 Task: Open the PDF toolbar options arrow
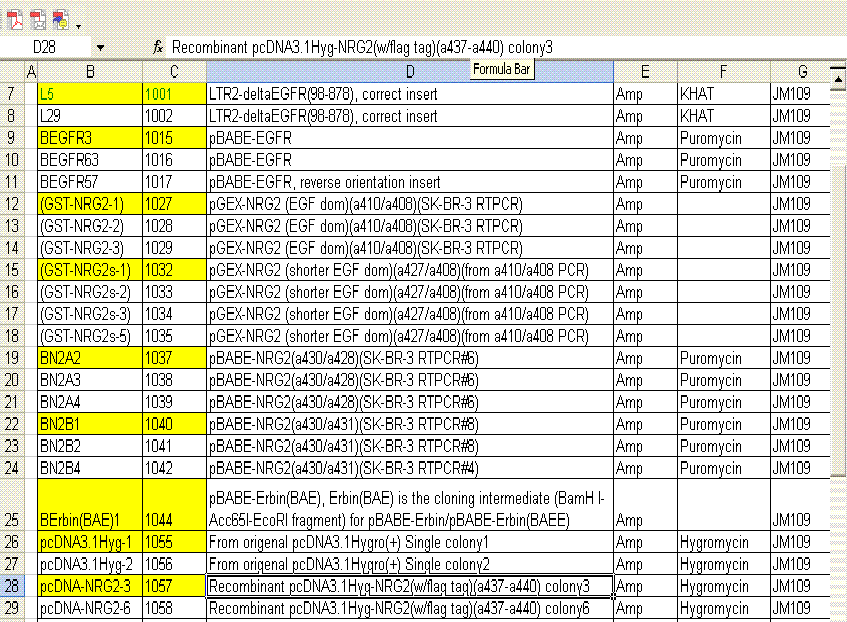coord(79,26)
